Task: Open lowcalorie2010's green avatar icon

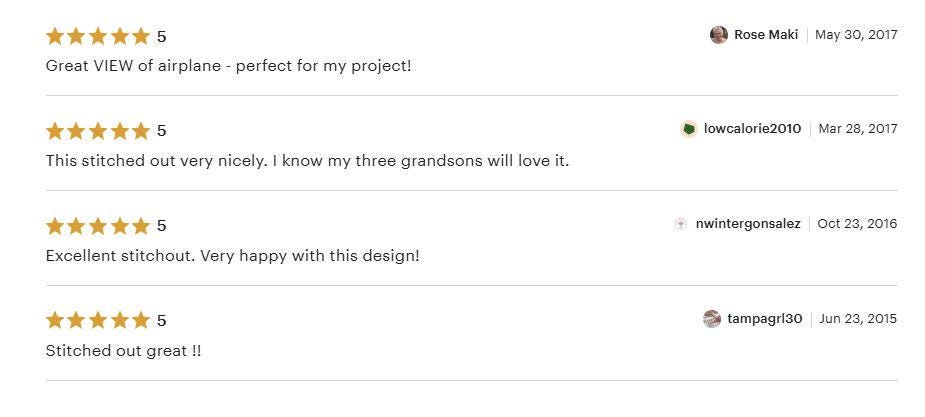Action: coord(688,129)
